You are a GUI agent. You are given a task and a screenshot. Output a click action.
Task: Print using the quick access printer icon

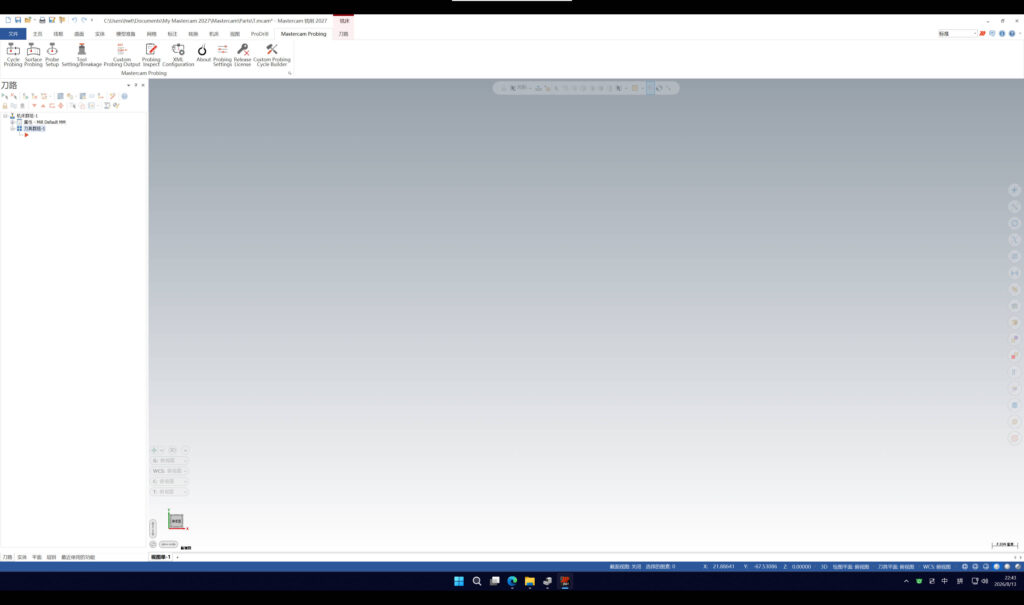[42, 20]
